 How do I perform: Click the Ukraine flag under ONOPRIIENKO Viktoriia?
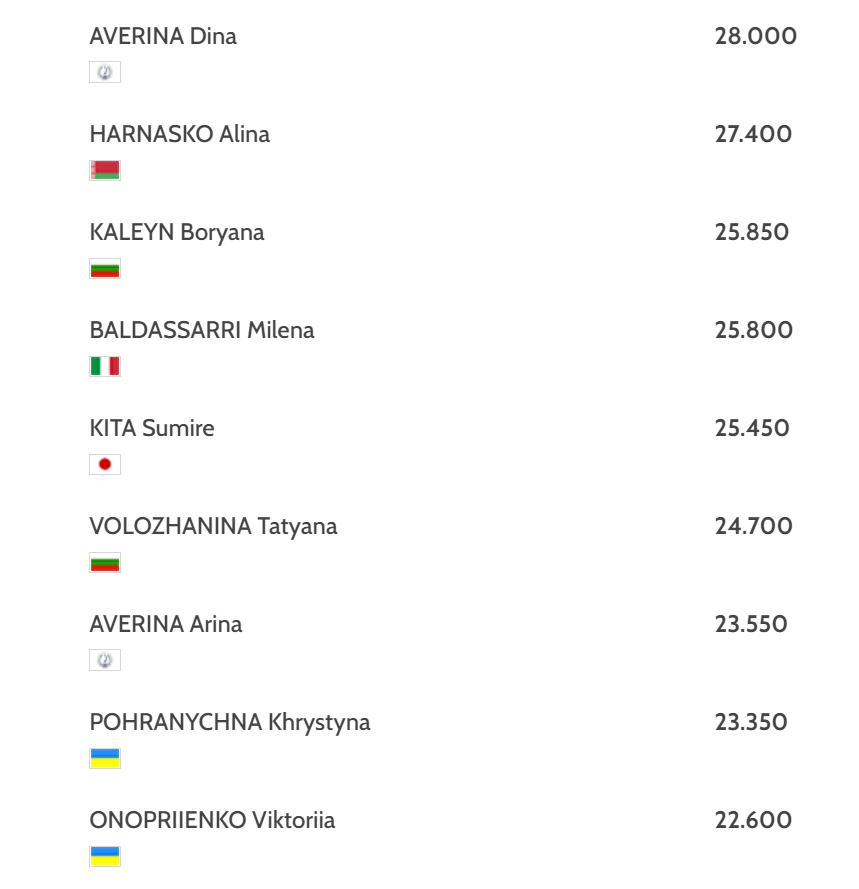pyautogui.click(x=105, y=856)
